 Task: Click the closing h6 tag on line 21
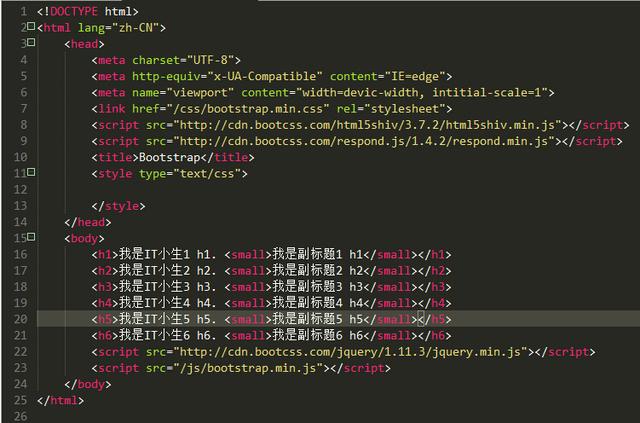pyautogui.click(x=433, y=336)
